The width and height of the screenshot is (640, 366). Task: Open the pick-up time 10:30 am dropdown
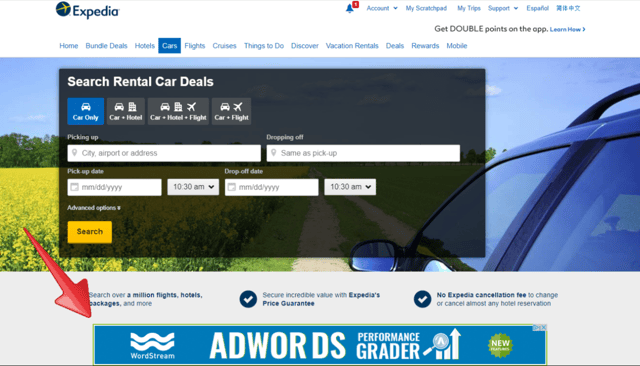point(193,187)
